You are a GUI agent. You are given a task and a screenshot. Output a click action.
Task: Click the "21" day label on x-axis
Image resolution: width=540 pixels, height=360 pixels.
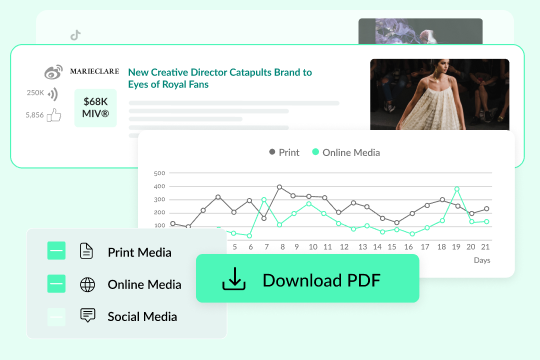coord(485,247)
